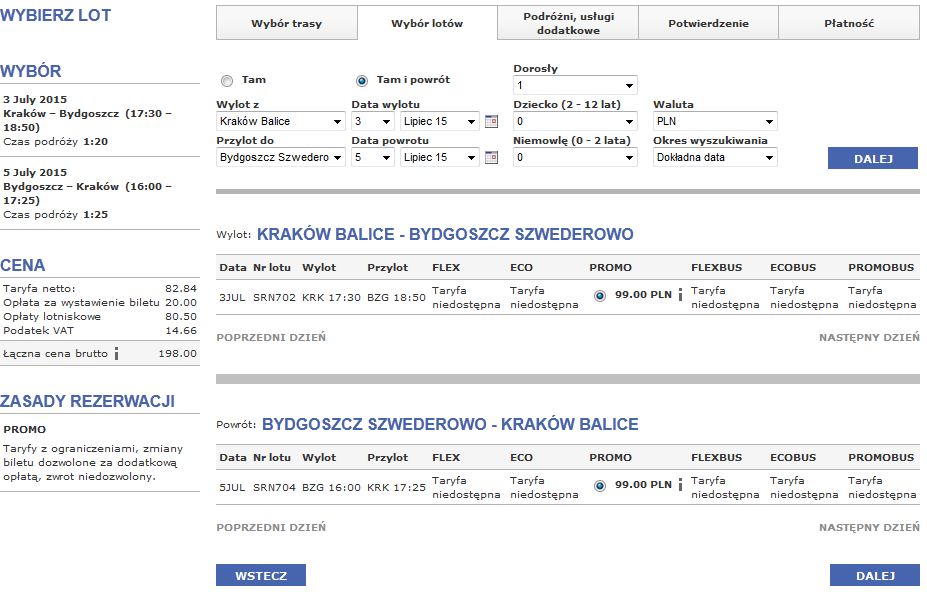Open the return date calendar picker icon

[x=491, y=158]
